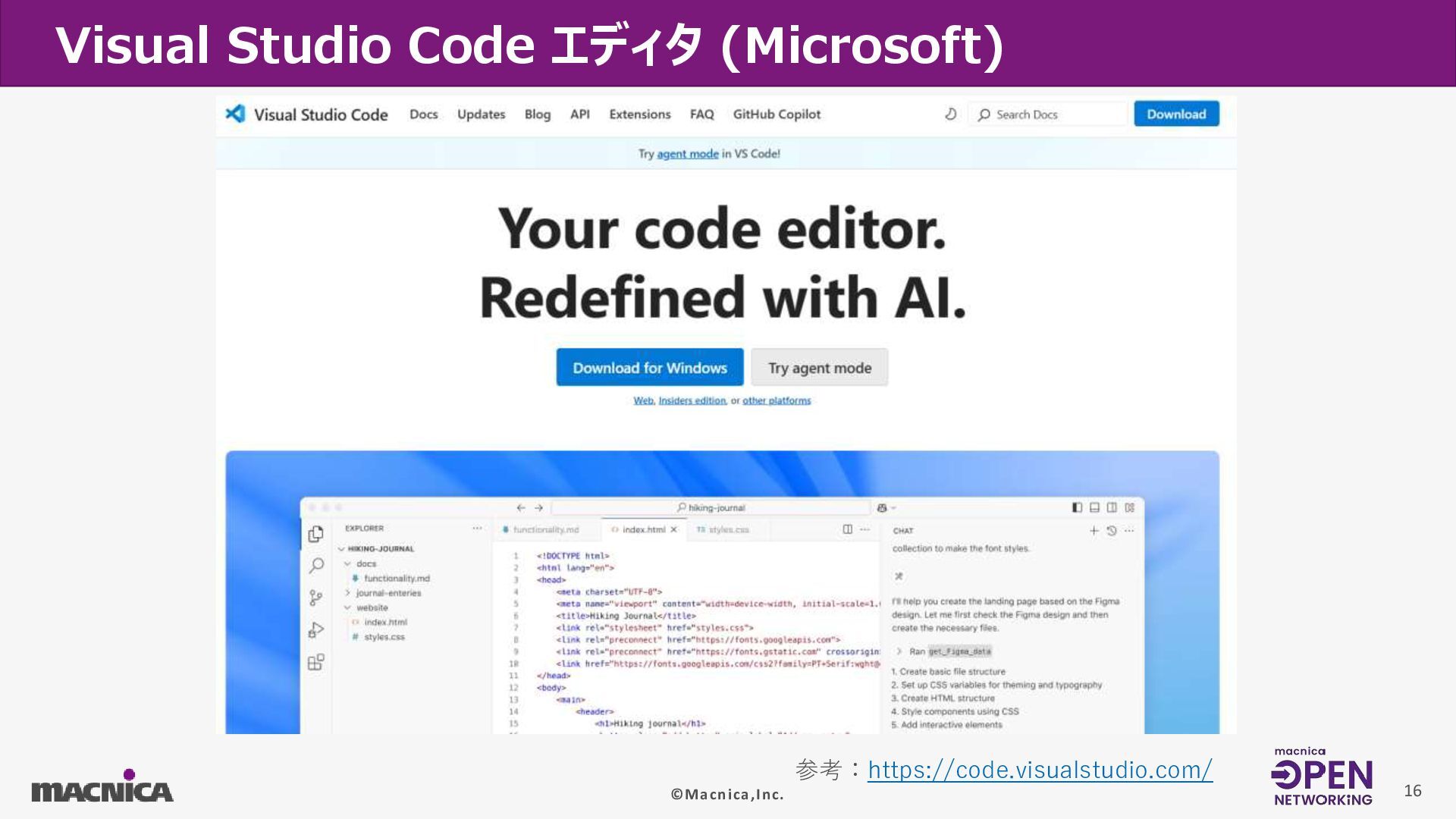Toggle primary sidebar layout icon
Viewport: 1456px width, 819px height.
pos(1077,507)
